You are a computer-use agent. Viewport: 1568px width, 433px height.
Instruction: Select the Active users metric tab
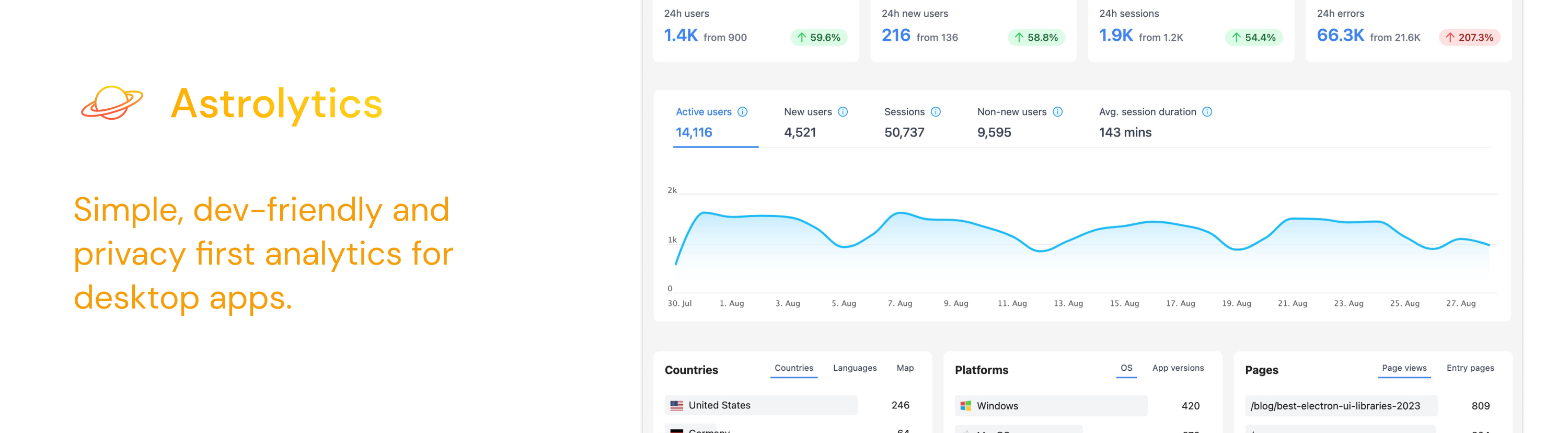[x=715, y=122]
